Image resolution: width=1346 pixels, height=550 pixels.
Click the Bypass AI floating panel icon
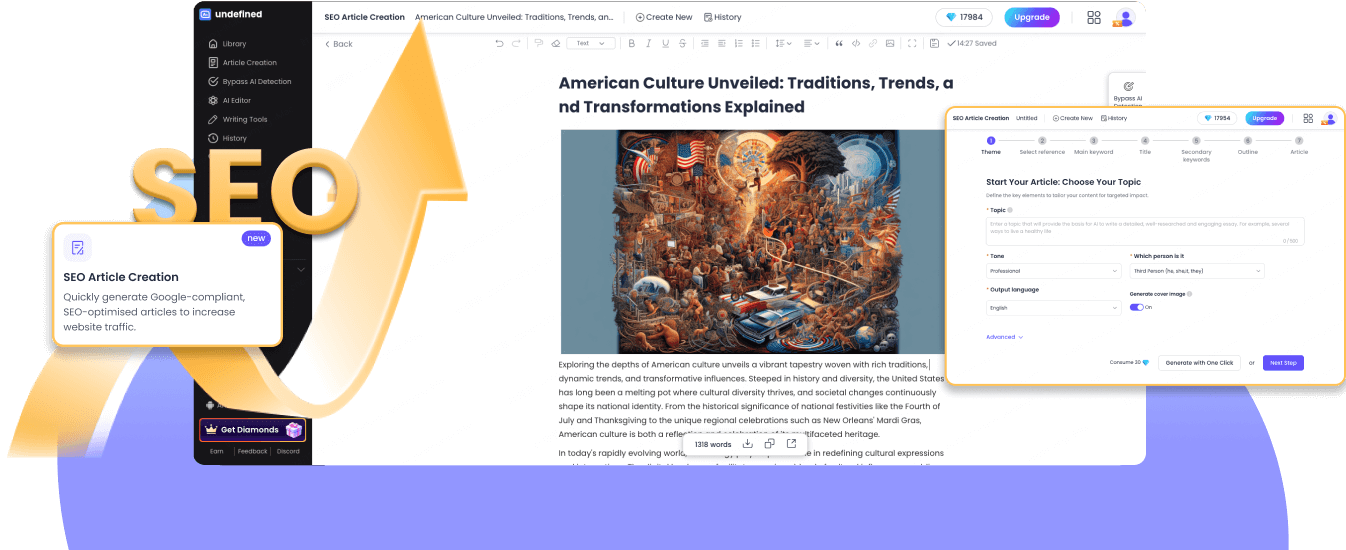coord(1128,87)
